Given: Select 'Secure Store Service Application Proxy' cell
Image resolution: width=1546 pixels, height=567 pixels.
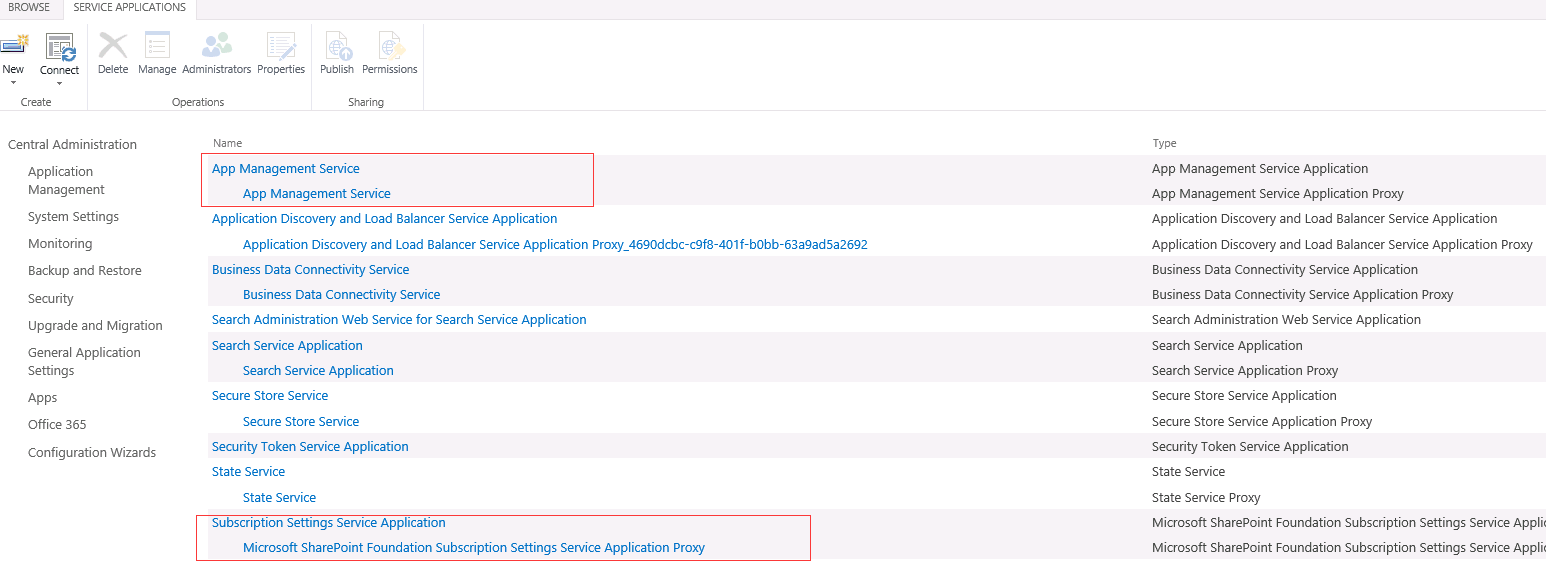Looking at the screenshot, I should (x=1262, y=421).
